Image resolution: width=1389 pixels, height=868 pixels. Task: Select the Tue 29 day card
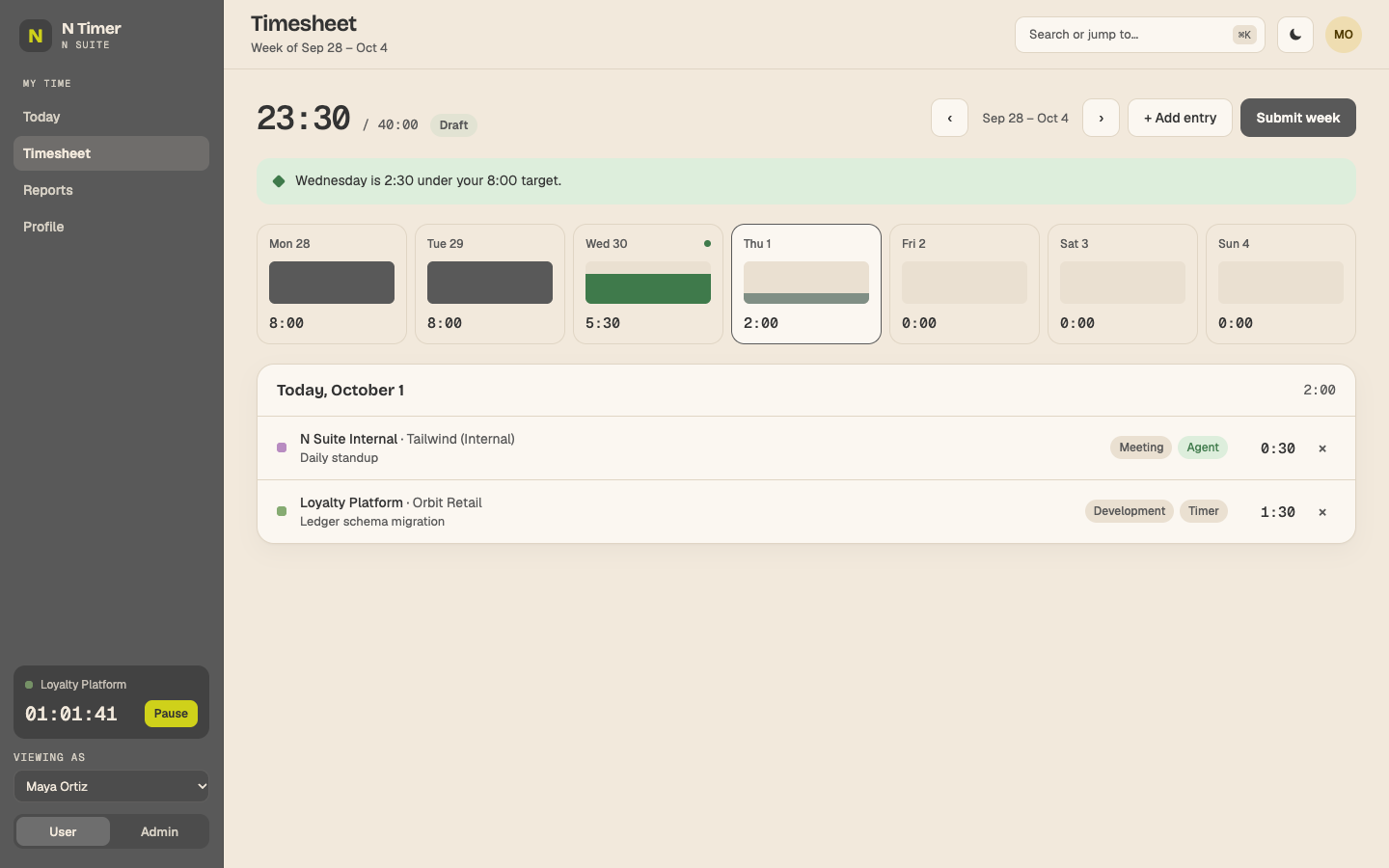(x=490, y=284)
